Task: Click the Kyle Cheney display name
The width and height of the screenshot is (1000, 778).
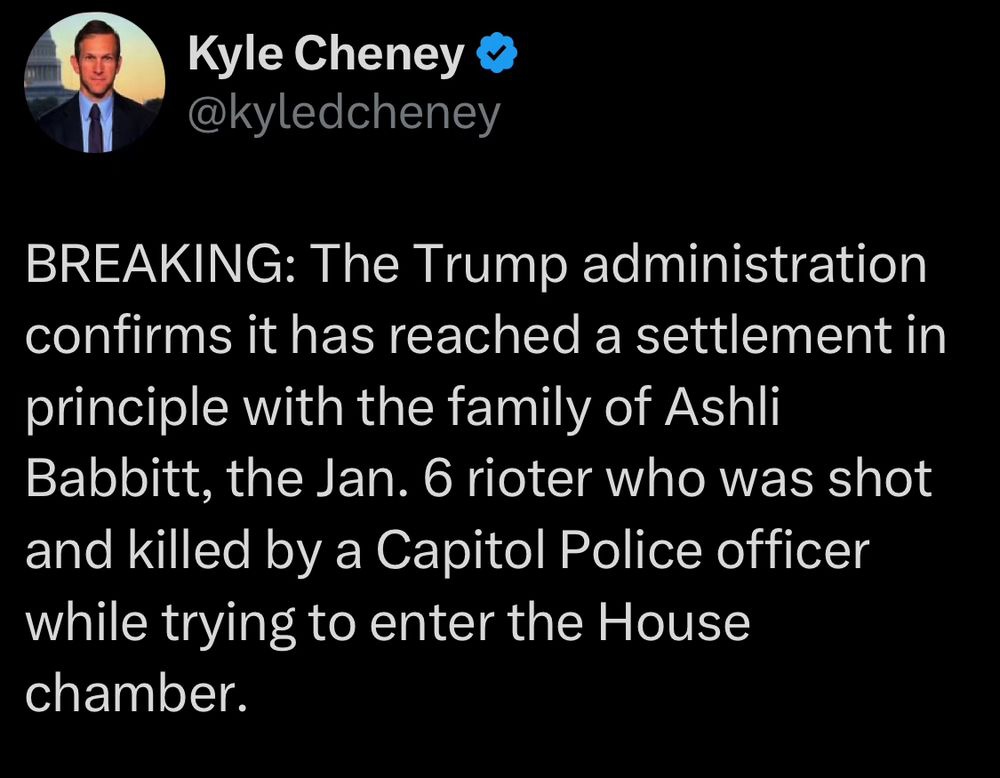Action: pyautogui.click(x=326, y=54)
